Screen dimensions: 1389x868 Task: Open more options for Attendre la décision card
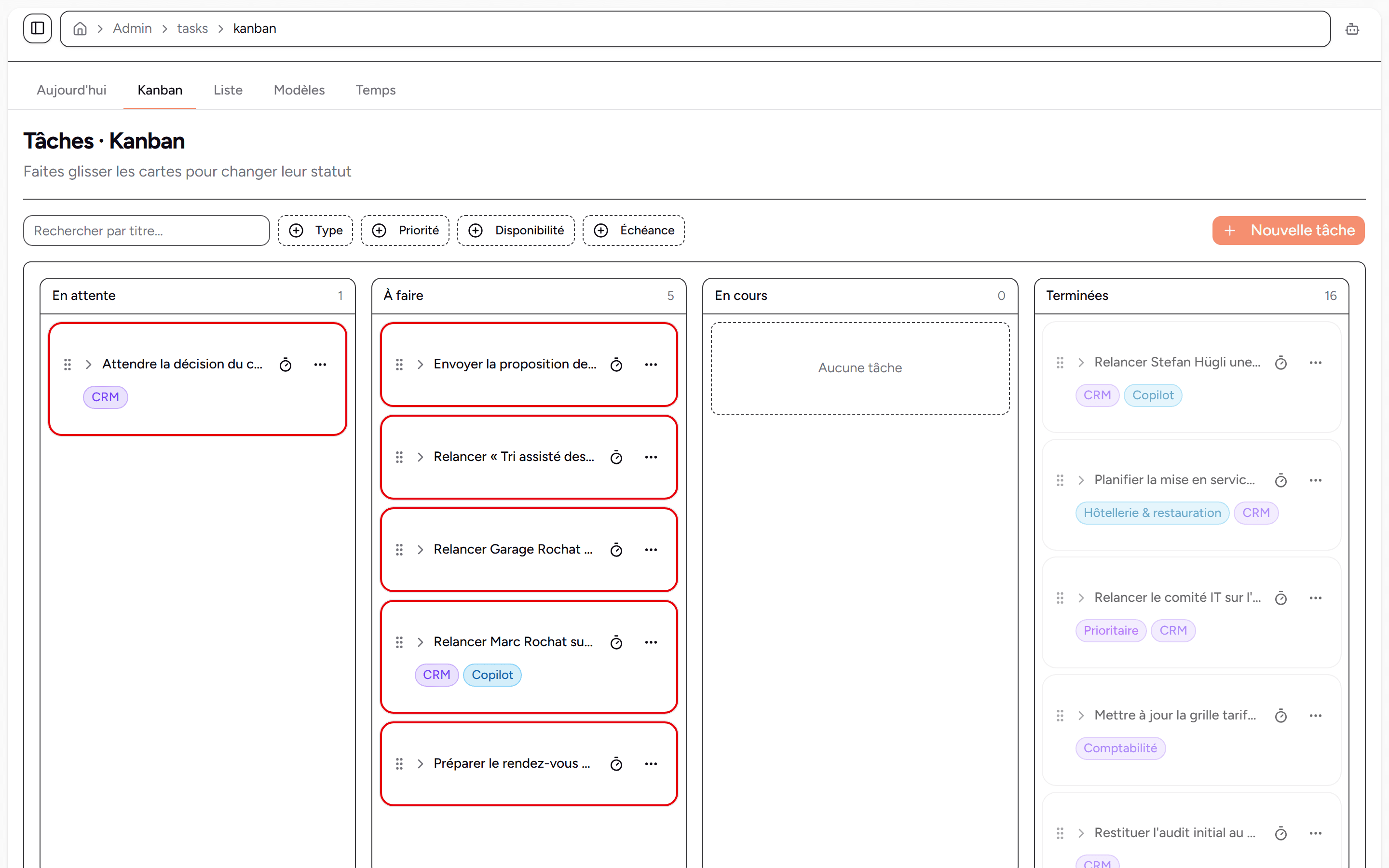(320, 365)
